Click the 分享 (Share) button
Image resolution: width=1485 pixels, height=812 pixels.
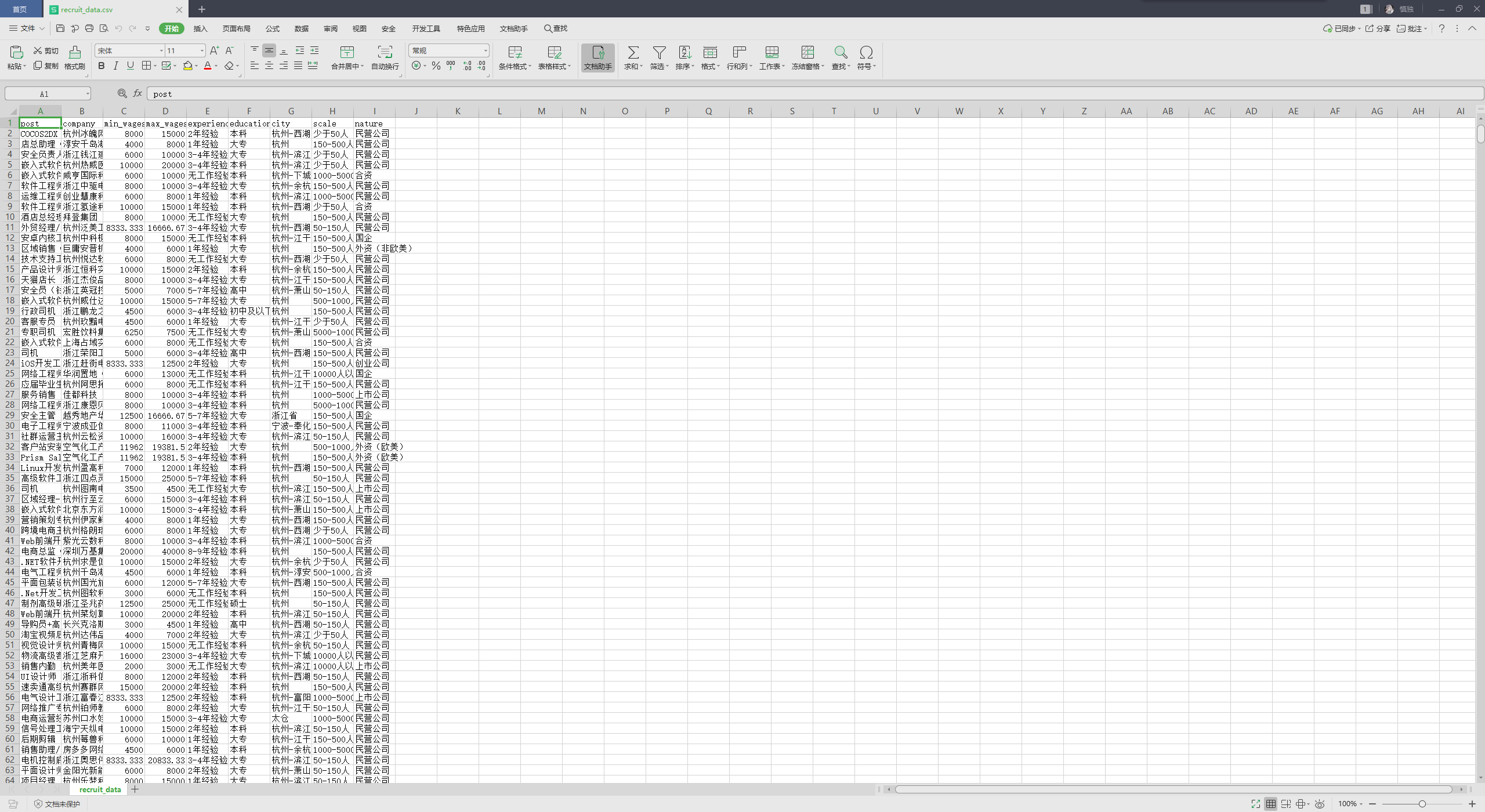click(x=1378, y=28)
